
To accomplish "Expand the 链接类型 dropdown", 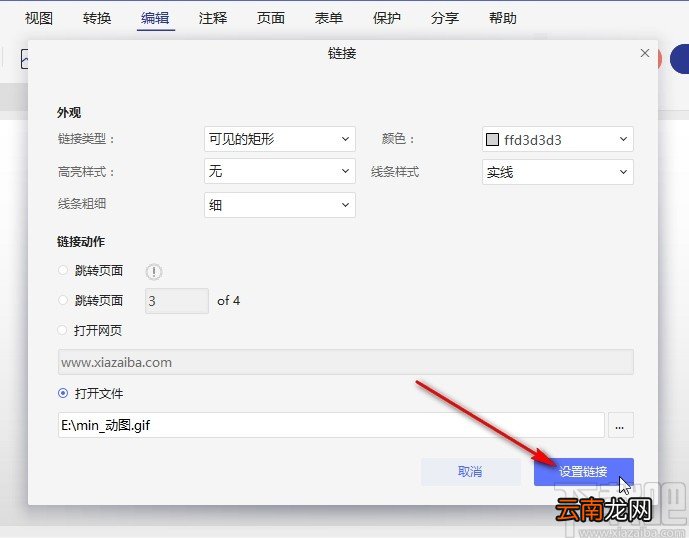I will tap(279, 139).
